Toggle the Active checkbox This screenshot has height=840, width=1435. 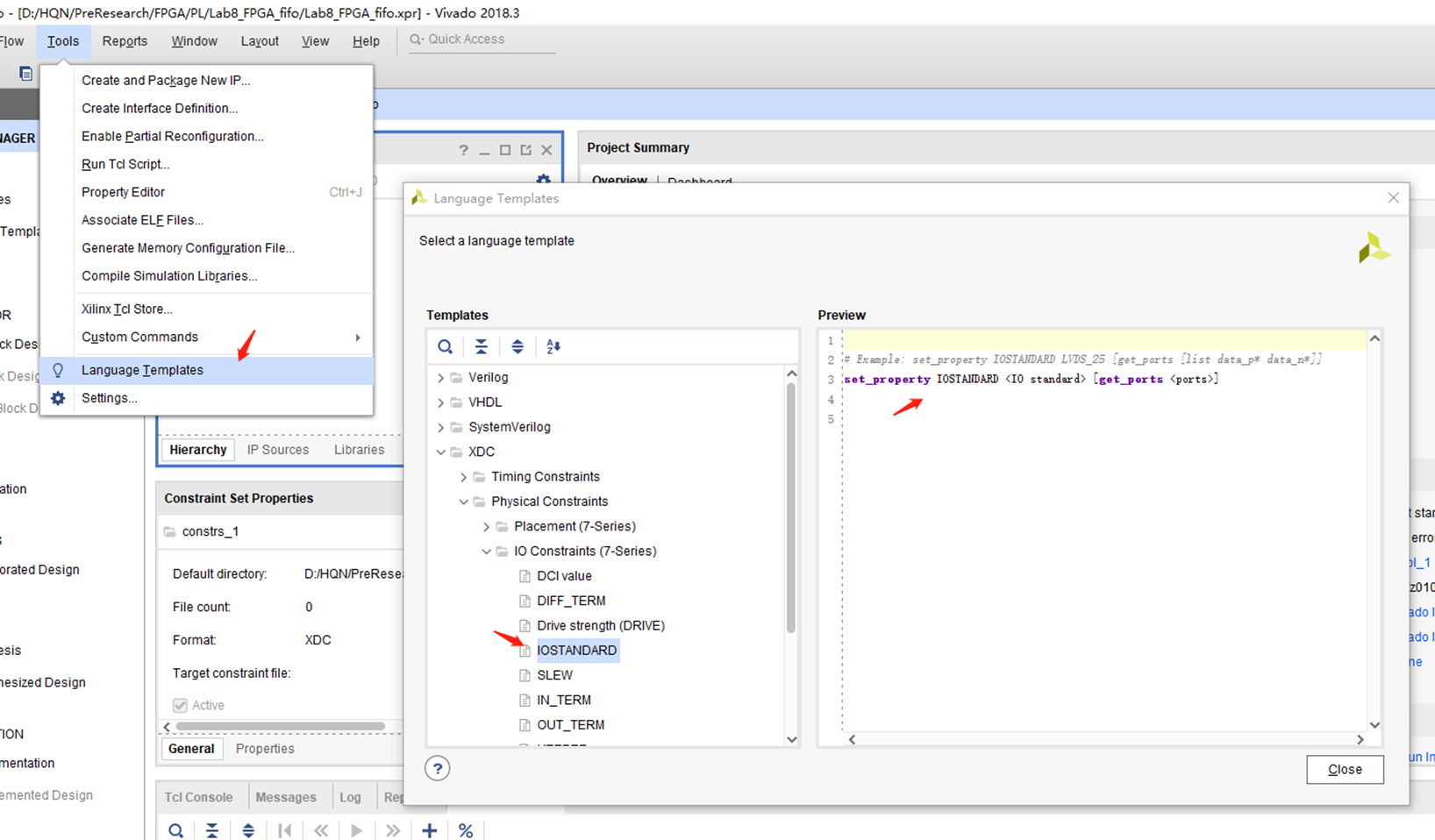coord(180,705)
